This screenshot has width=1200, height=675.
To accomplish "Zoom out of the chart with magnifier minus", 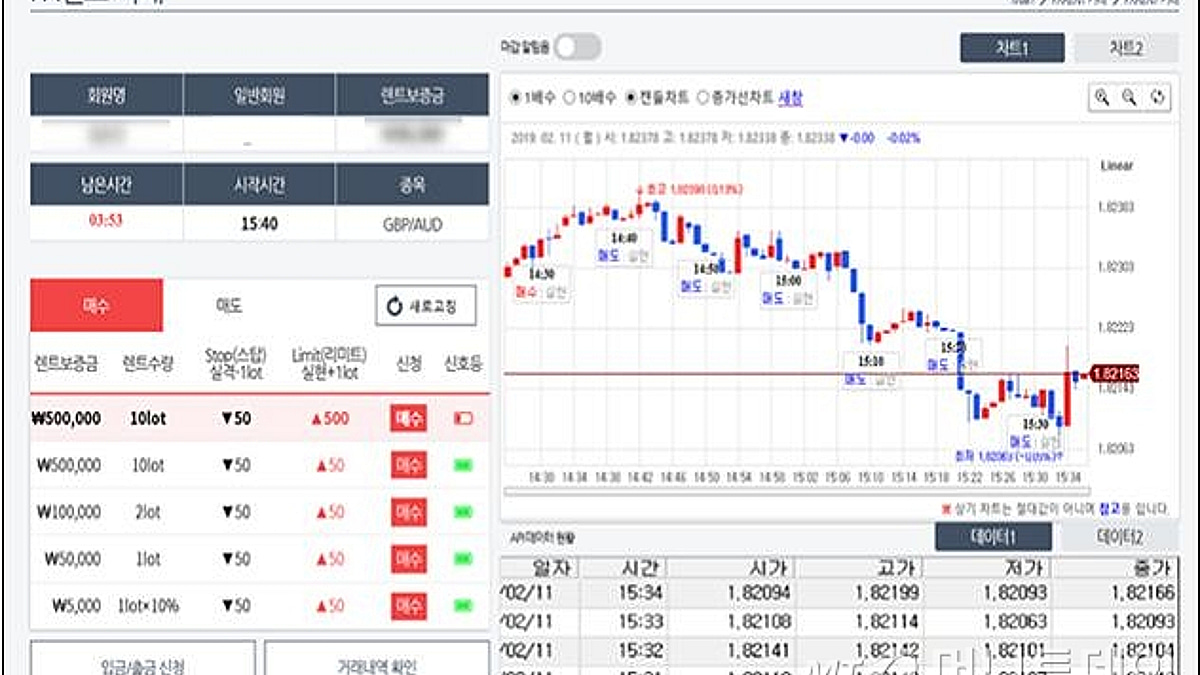I will click(x=1129, y=97).
